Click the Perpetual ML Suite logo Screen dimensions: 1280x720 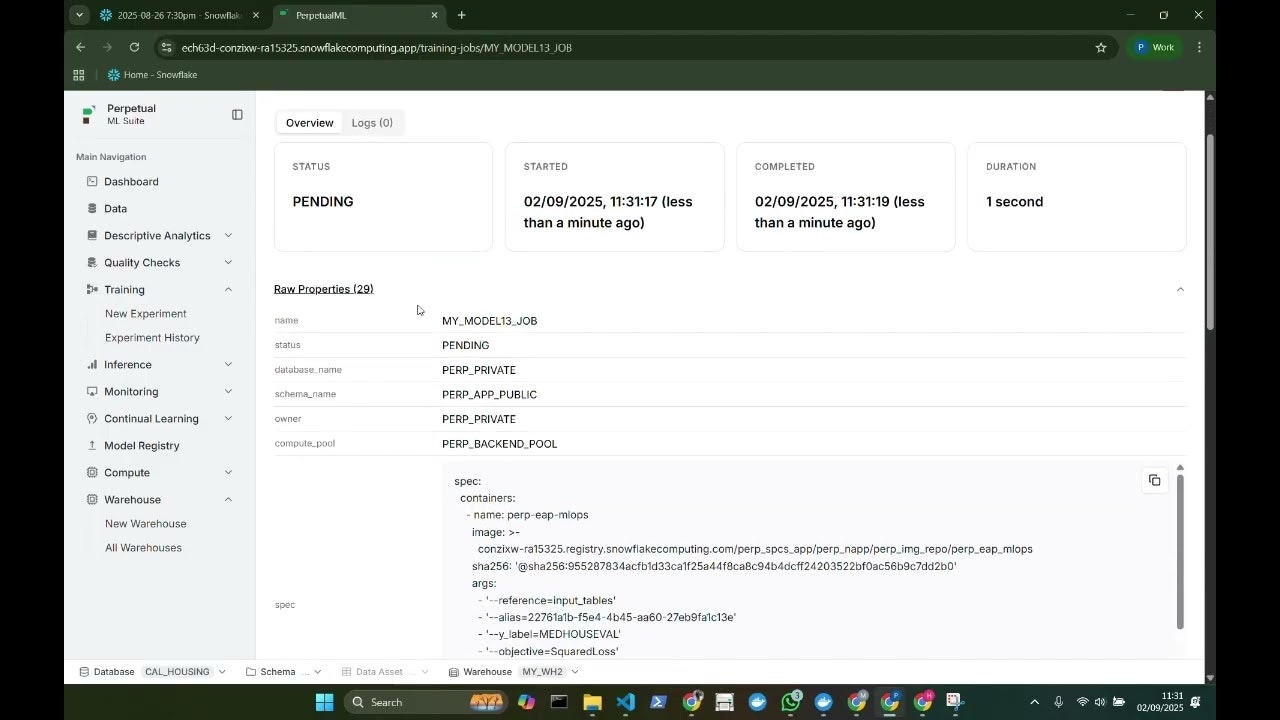89,114
